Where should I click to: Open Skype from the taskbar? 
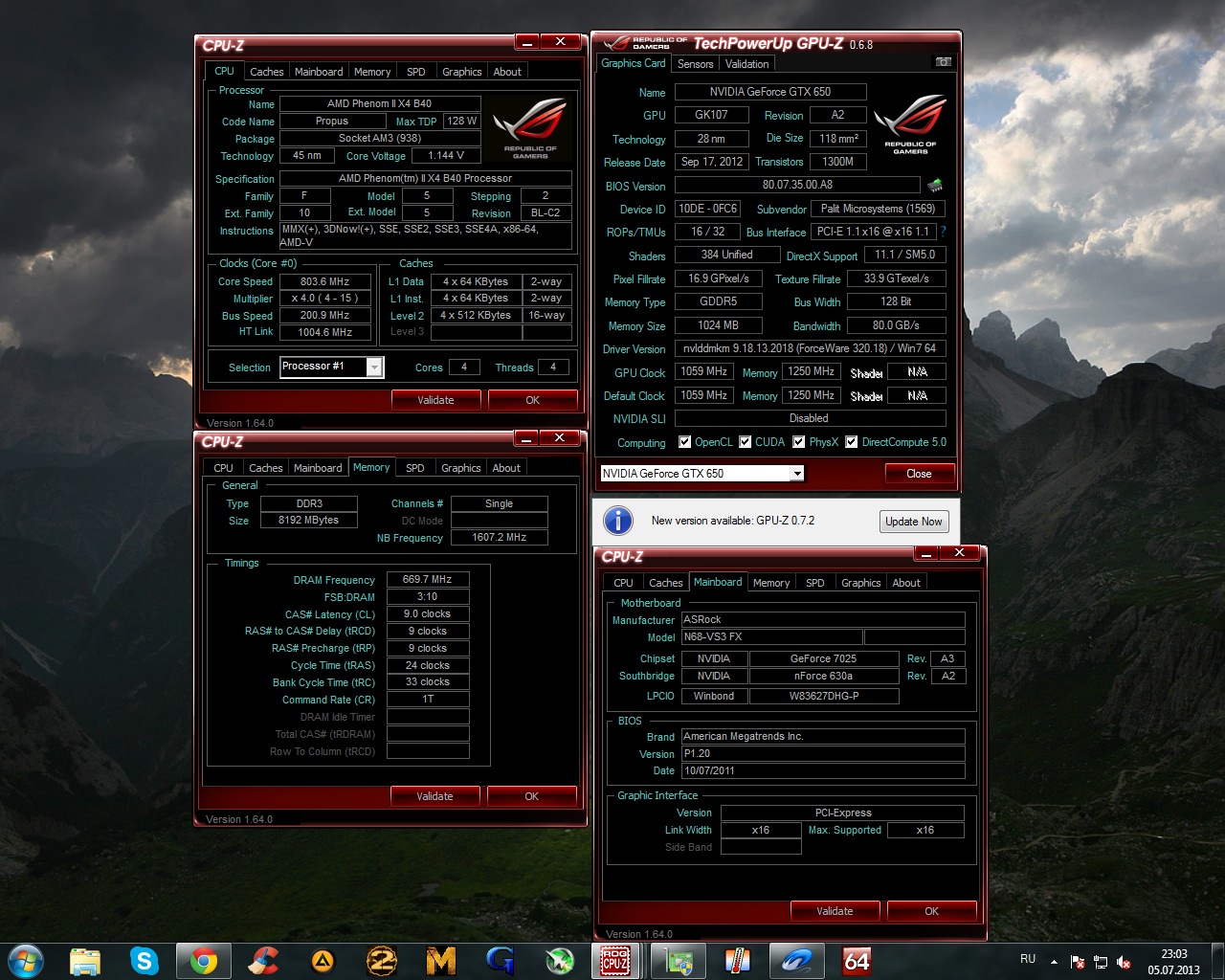click(x=144, y=960)
